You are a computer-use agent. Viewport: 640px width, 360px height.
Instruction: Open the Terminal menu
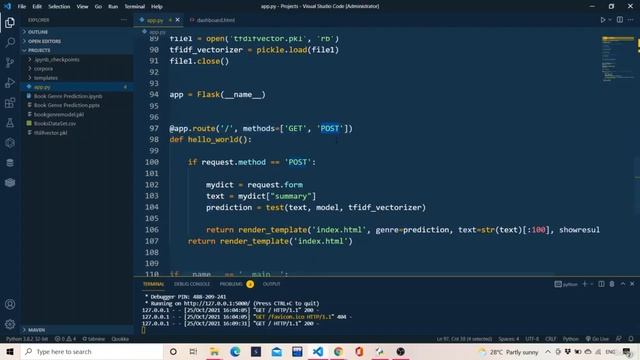(135, 7)
